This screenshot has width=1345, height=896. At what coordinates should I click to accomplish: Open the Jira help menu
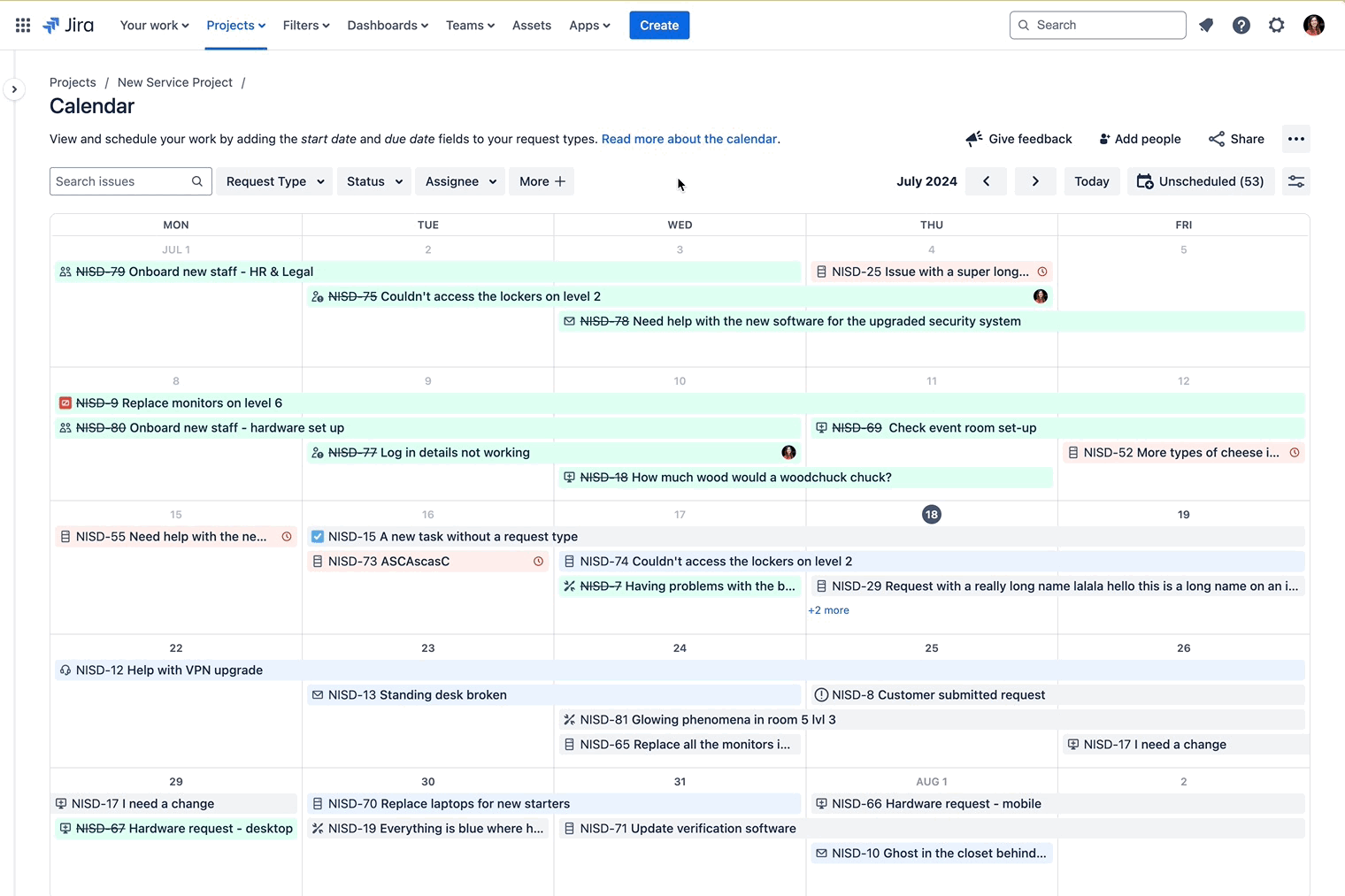point(1241,25)
